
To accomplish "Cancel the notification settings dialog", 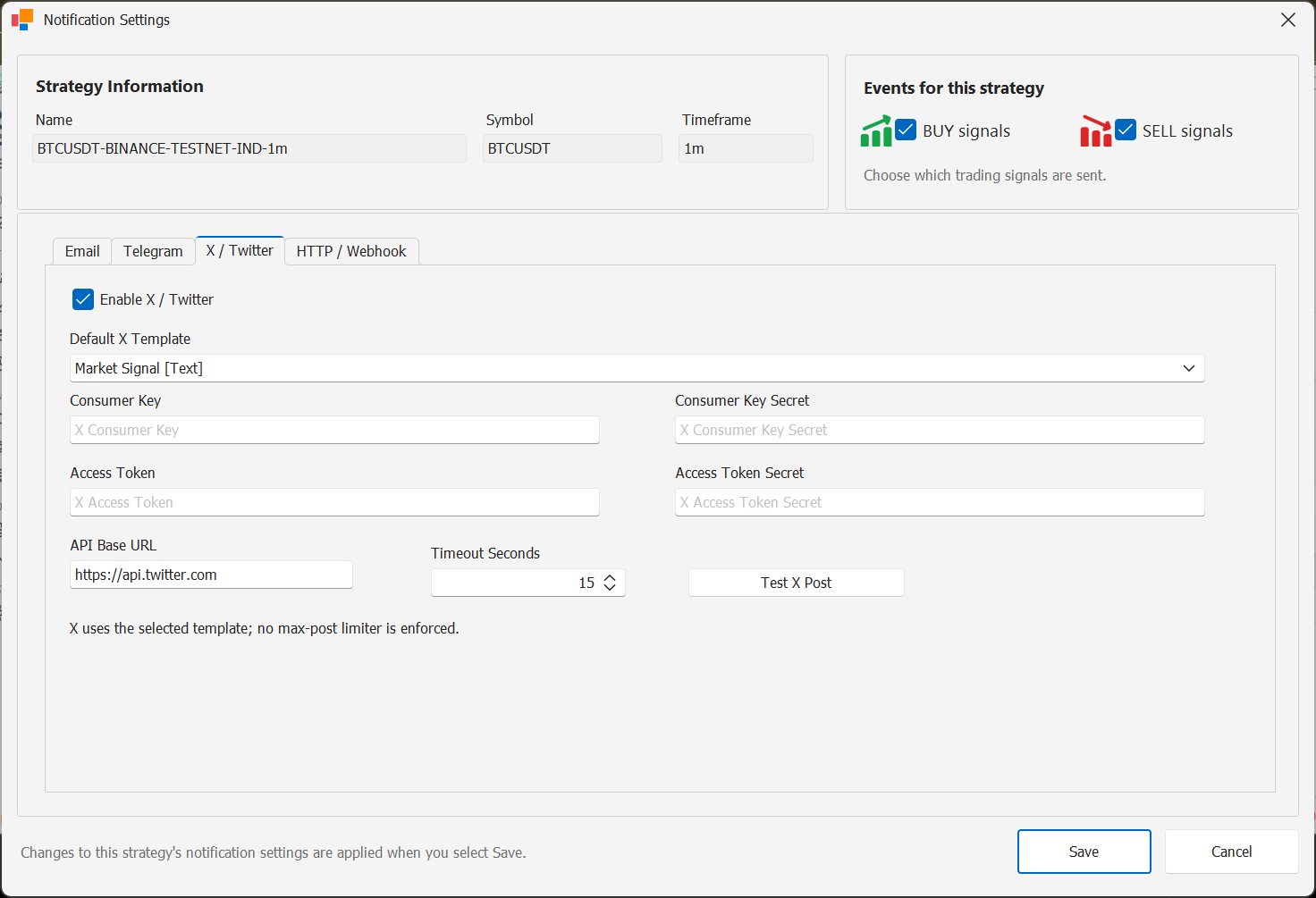I will pyautogui.click(x=1232, y=852).
